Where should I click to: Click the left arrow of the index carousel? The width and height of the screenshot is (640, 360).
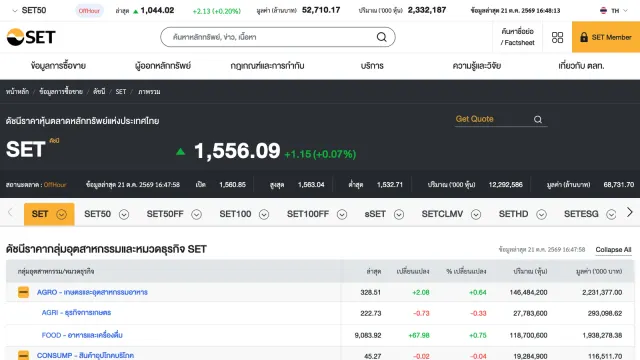(11, 212)
